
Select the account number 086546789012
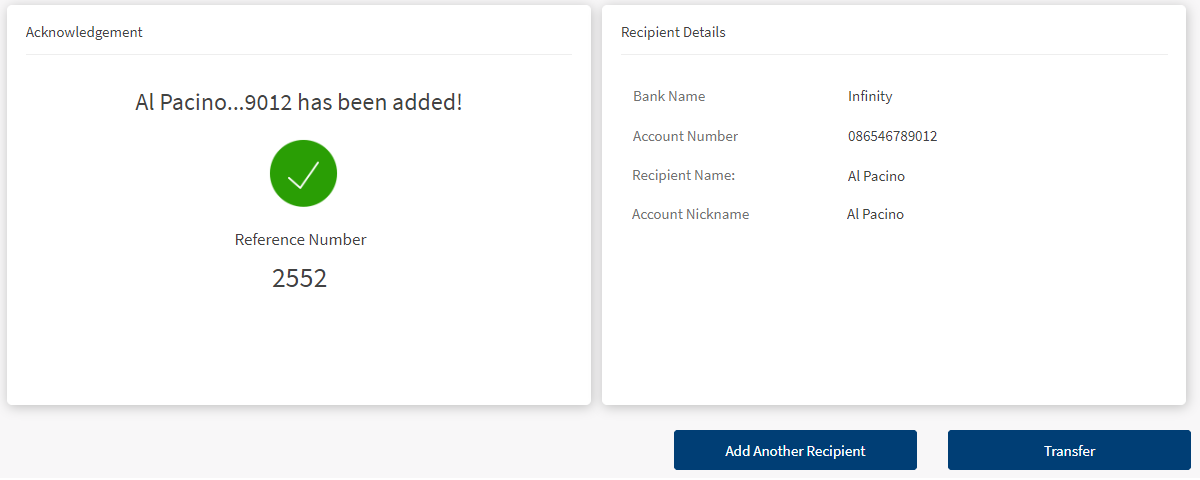coord(892,136)
